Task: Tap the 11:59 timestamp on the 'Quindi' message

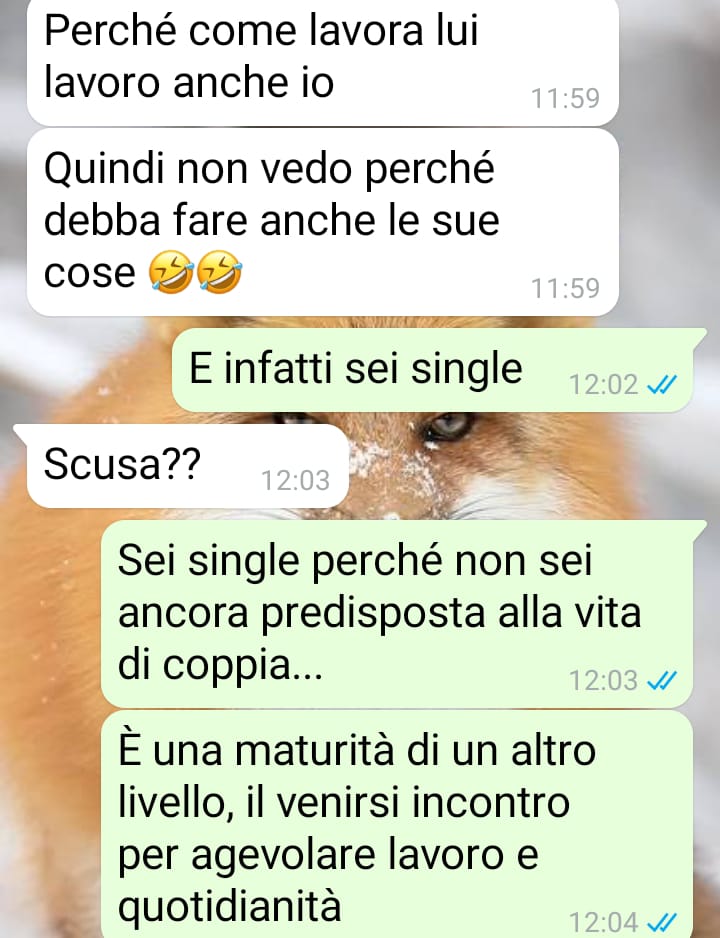Action: tap(565, 288)
